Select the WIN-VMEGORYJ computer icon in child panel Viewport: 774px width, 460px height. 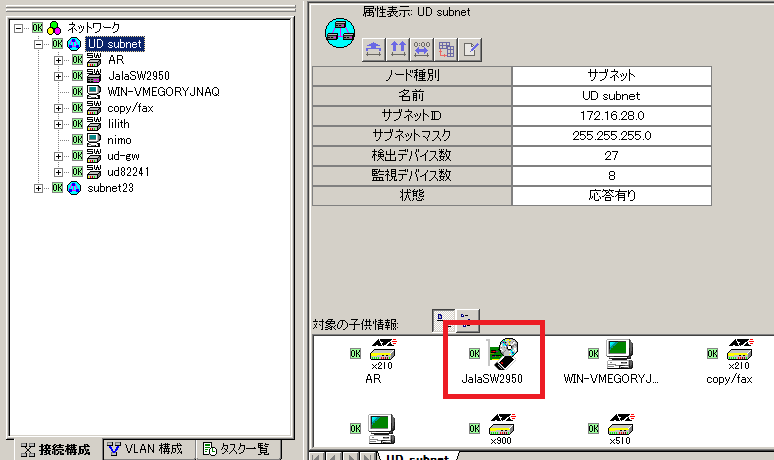click(620, 354)
